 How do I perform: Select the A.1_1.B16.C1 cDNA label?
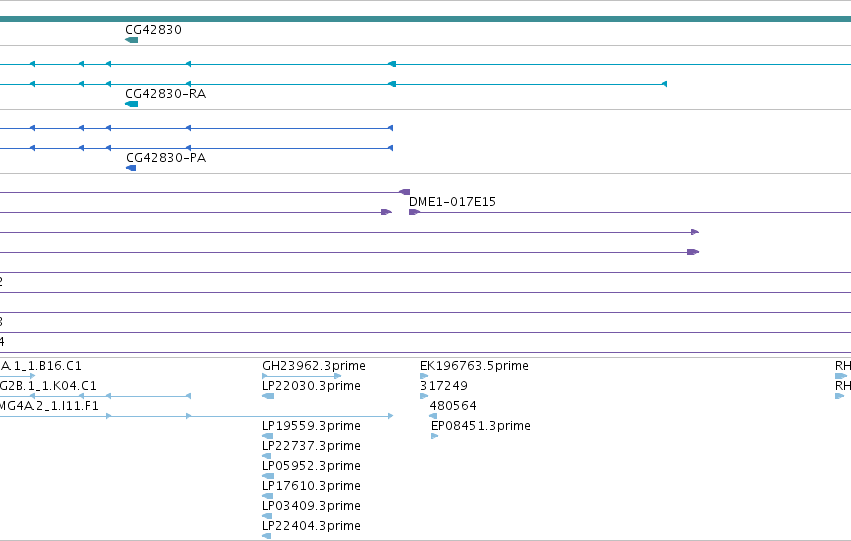41,366
